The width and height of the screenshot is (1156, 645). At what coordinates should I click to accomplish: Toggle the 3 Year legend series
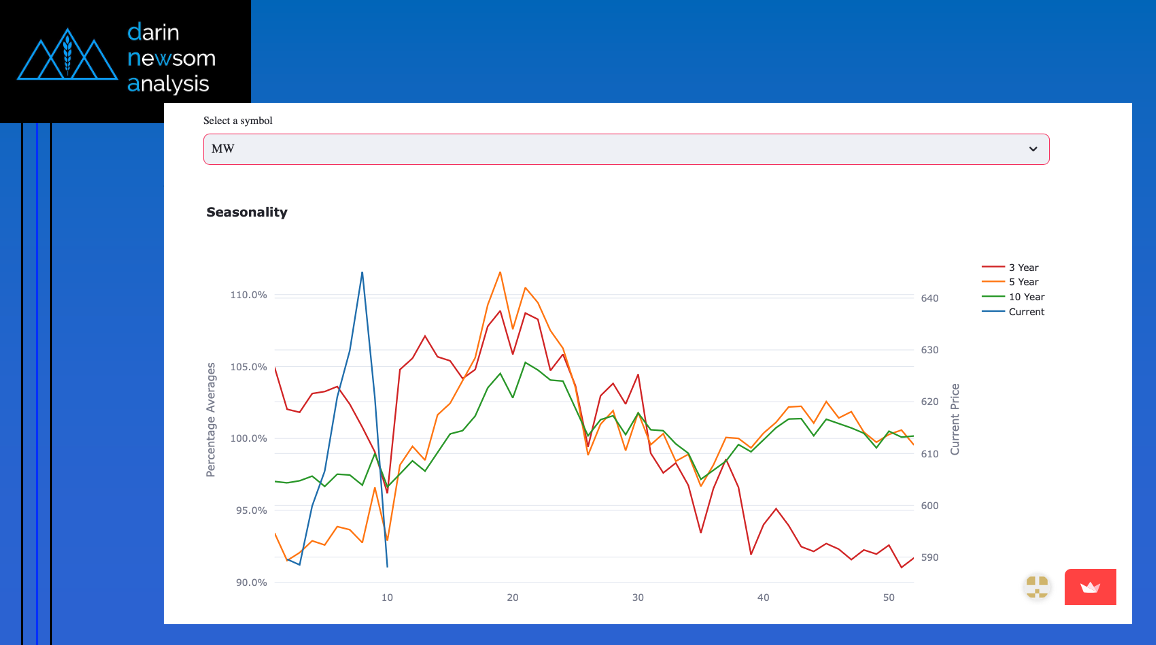1023,268
